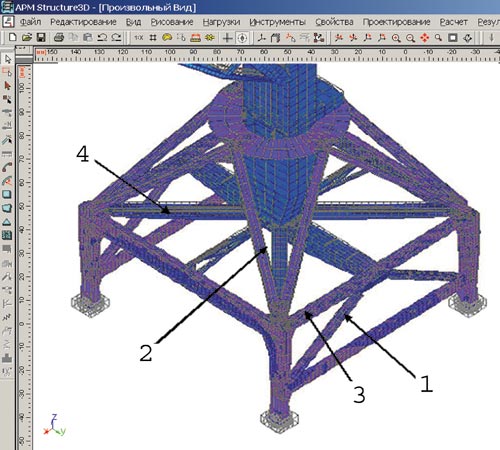Zoom in with magnifier plus icon
The width and height of the screenshot is (500, 450).
396,38
